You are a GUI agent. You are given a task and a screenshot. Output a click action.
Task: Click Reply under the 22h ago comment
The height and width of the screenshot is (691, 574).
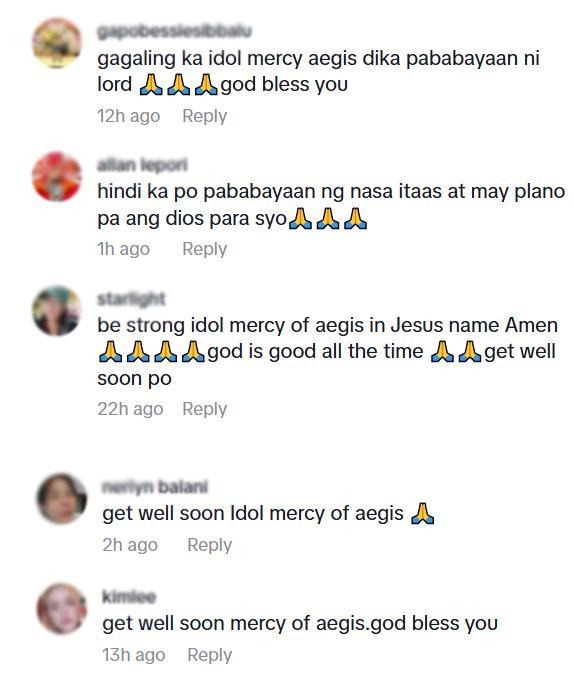pyautogui.click(x=204, y=409)
